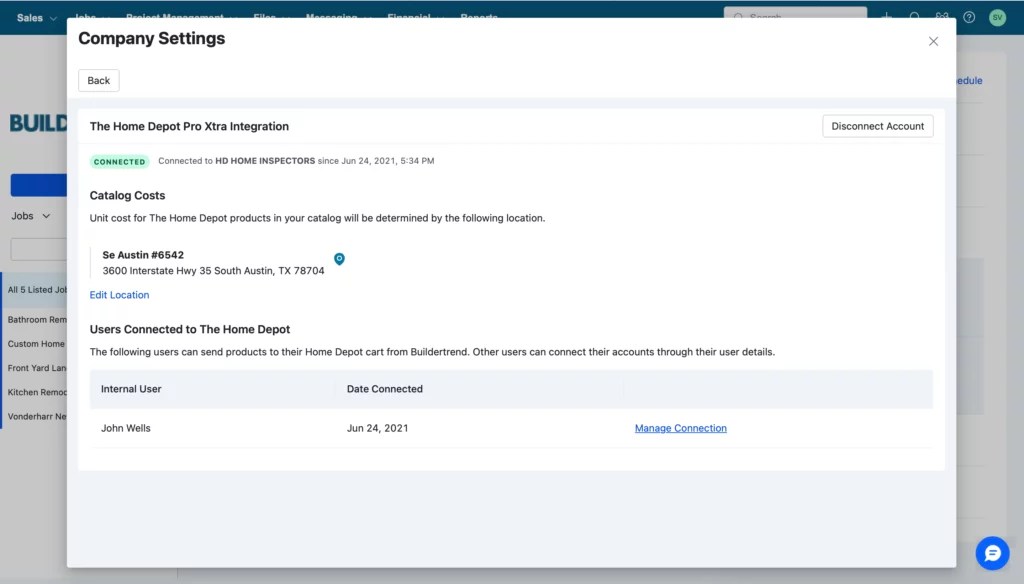Open the Sales menu in top bar

pyautogui.click(x=37, y=18)
